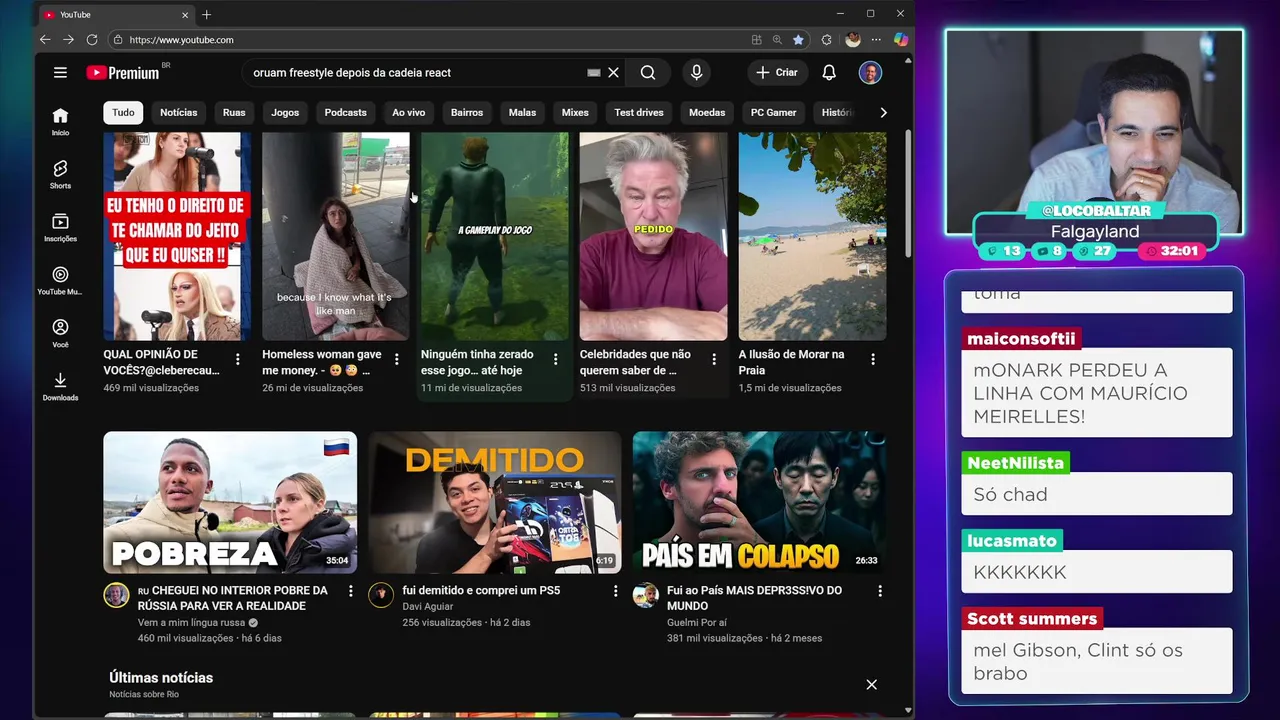Click the Criar button
1280x720 pixels.
pyautogui.click(x=776, y=72)
